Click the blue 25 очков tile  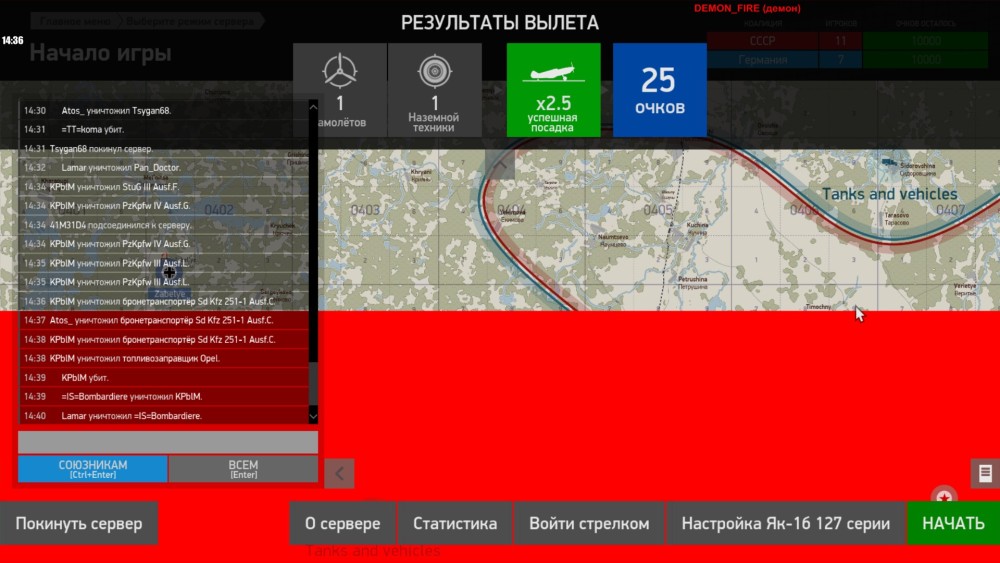tap(659, 90)
